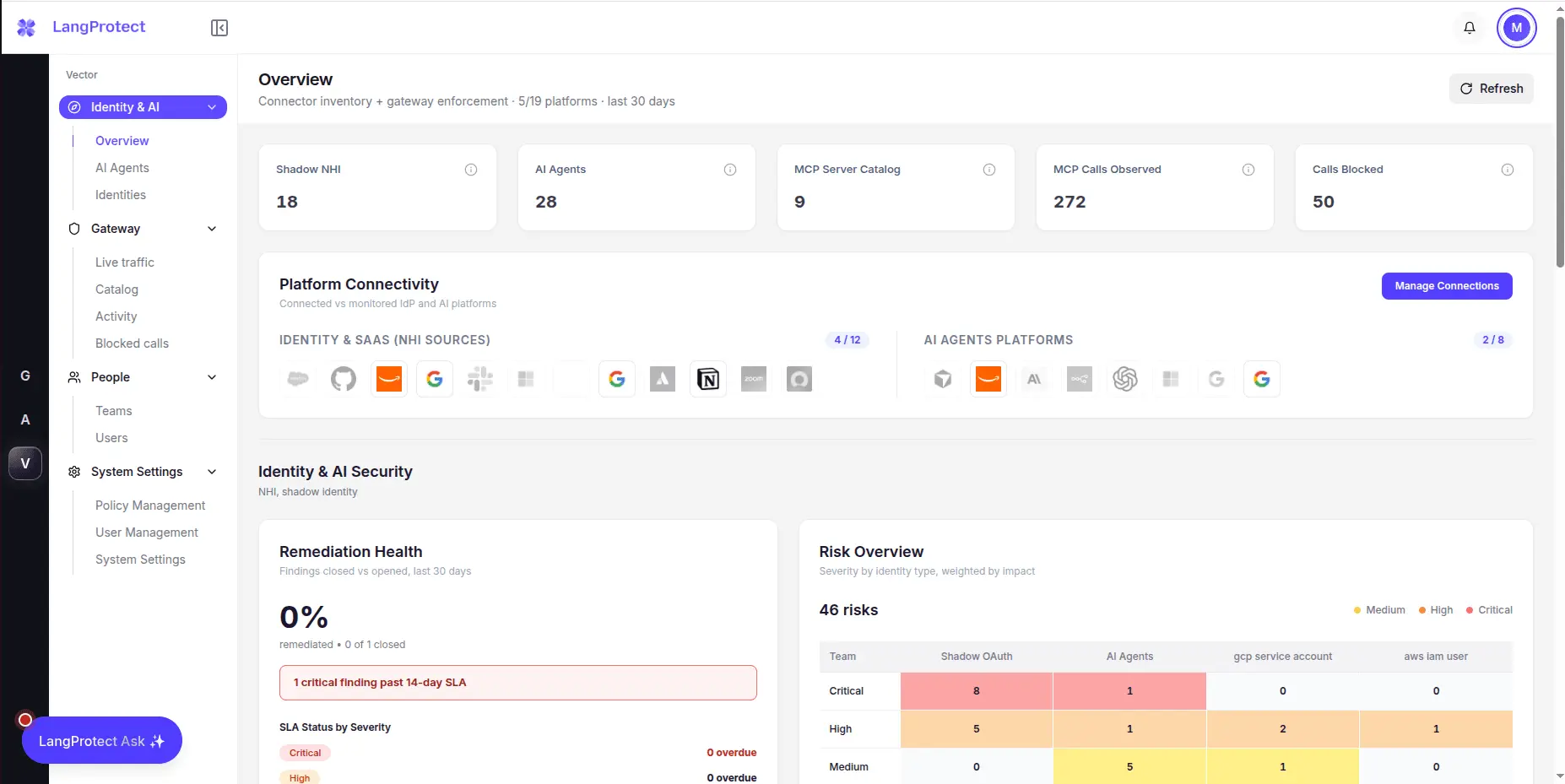Select the Notion connector icon
The image size is (1565, 784).
pos(708,379)
